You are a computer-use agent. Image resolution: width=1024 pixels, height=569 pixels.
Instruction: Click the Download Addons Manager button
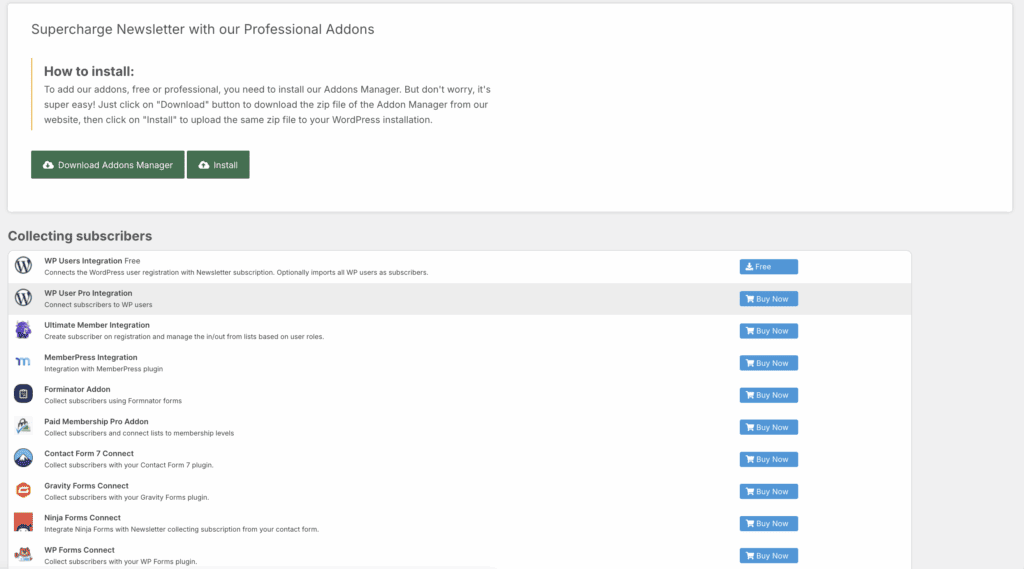[108, 165]
